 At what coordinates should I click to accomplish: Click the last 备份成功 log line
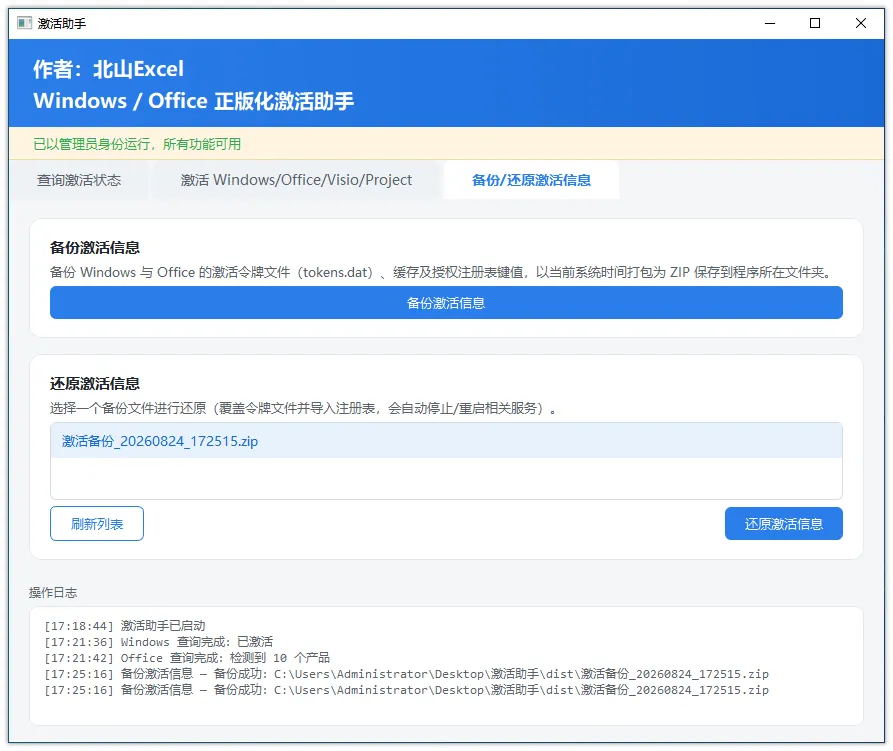click(407, 690)
